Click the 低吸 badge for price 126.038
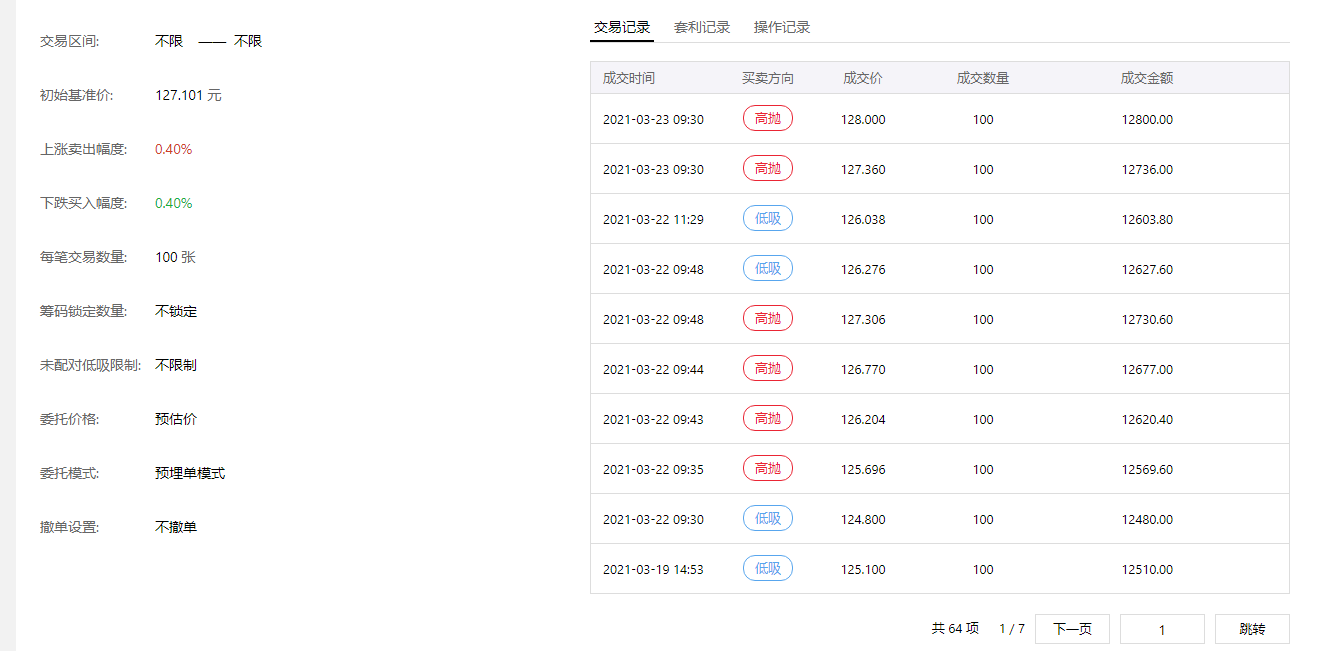This screenshot has width=1327, height=651. (x=768, y=219)
